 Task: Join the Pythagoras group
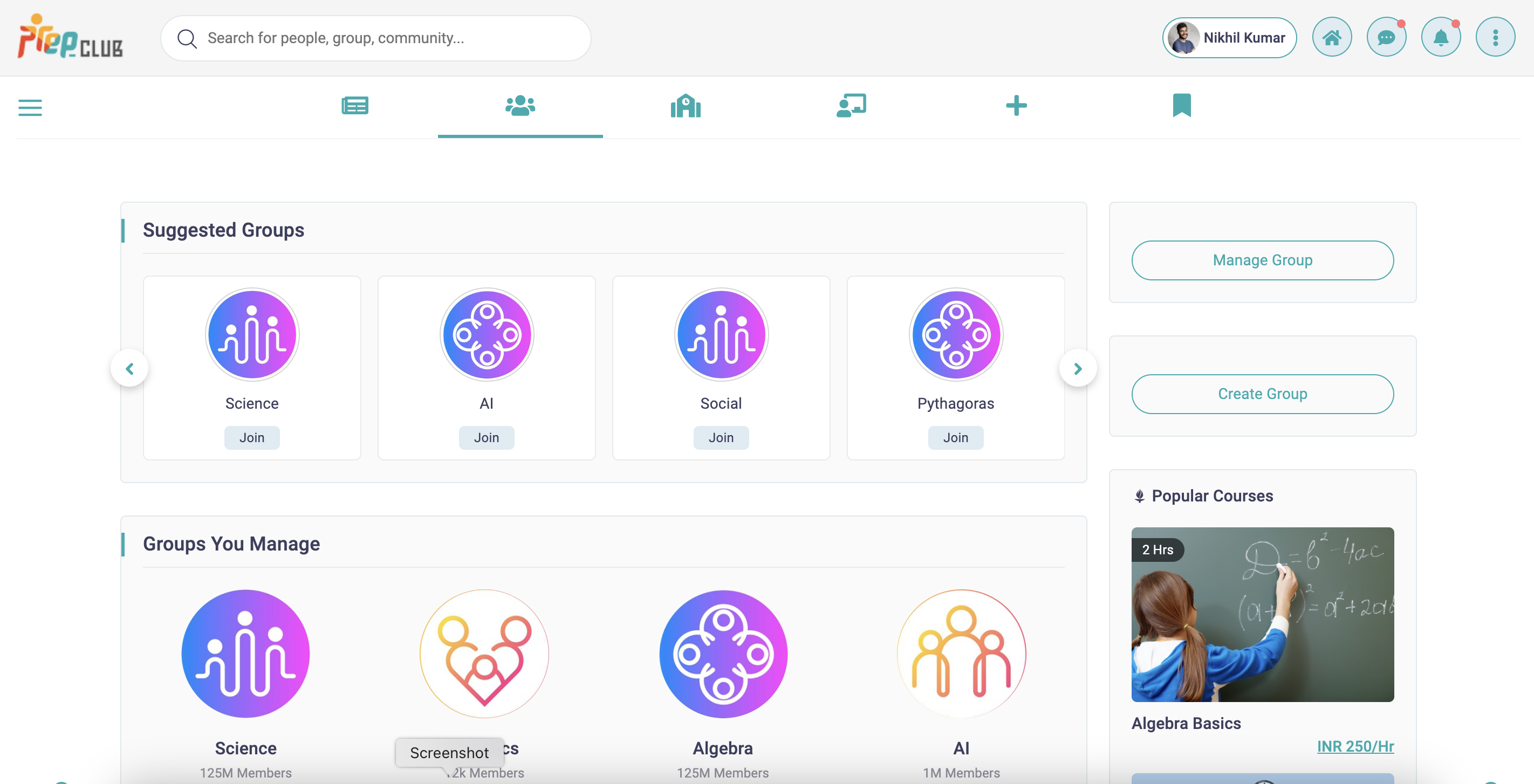tap(956, 437)
